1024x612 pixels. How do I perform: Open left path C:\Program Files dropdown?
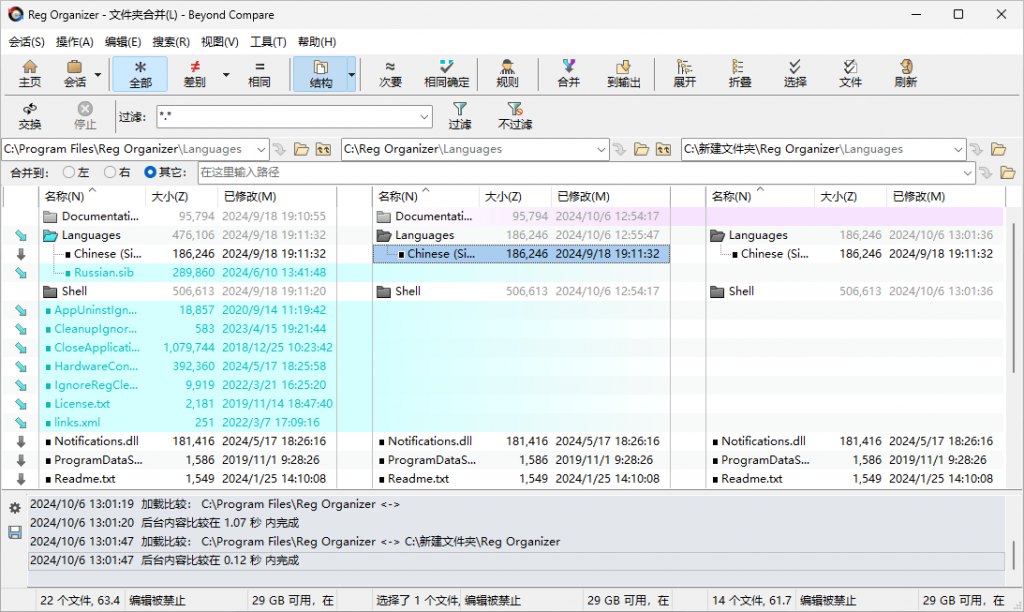261,150
